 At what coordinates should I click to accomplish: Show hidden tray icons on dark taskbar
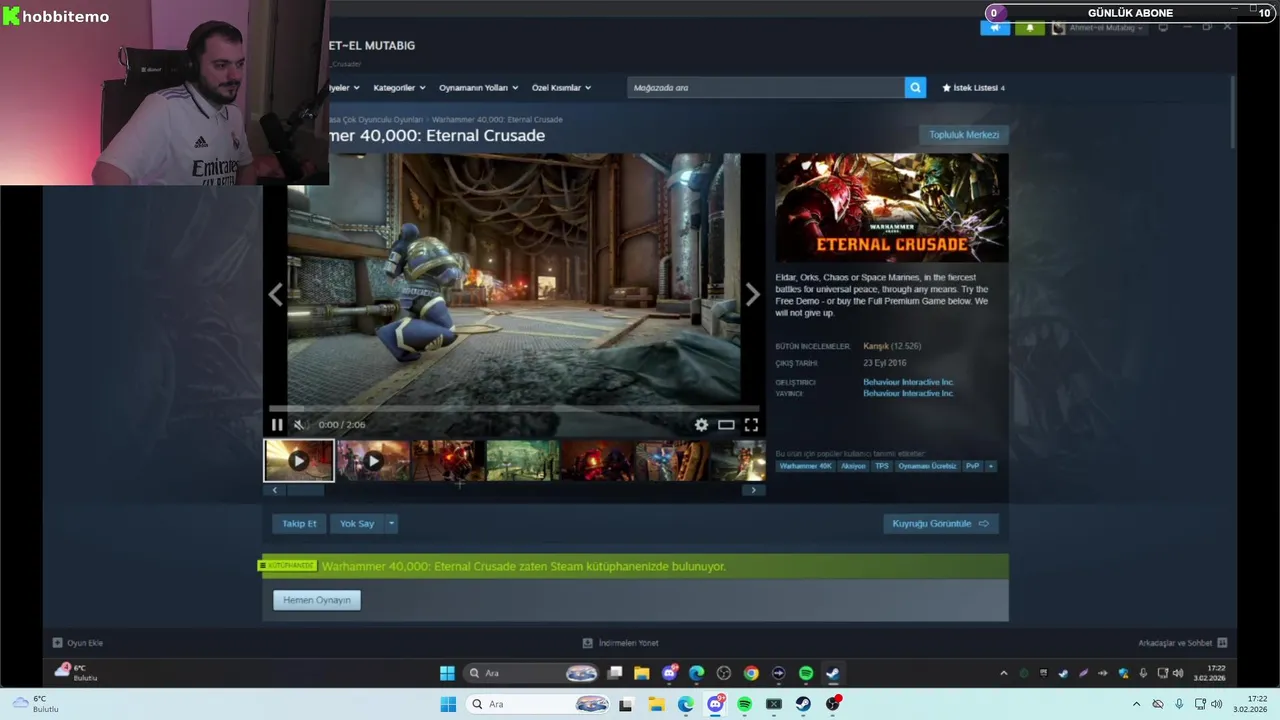coord(1004,674)
